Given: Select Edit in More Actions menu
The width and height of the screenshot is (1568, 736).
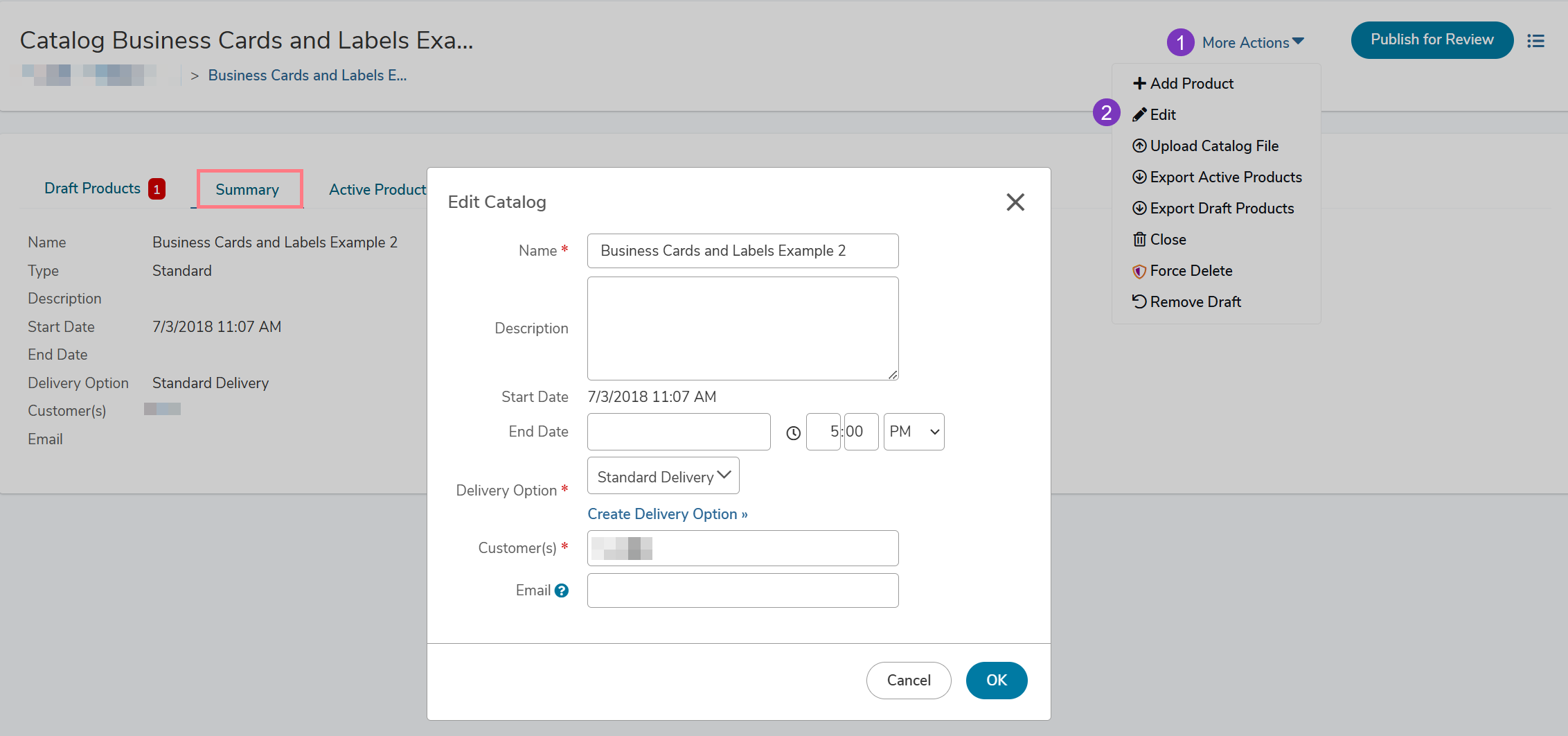Looking at the screenshot, I should (1162, 115).
